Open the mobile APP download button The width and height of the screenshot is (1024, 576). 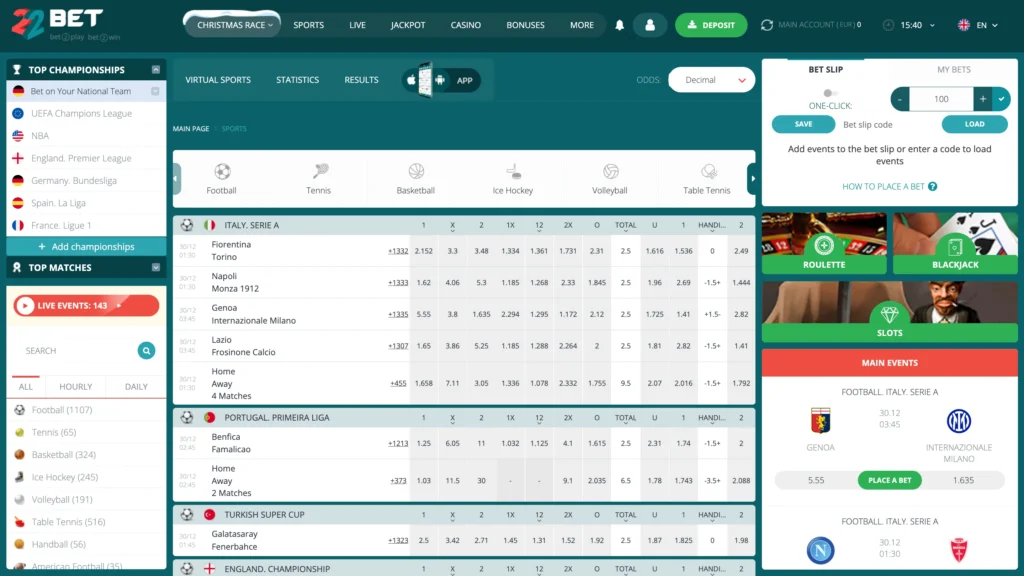[x=441, y=80]
